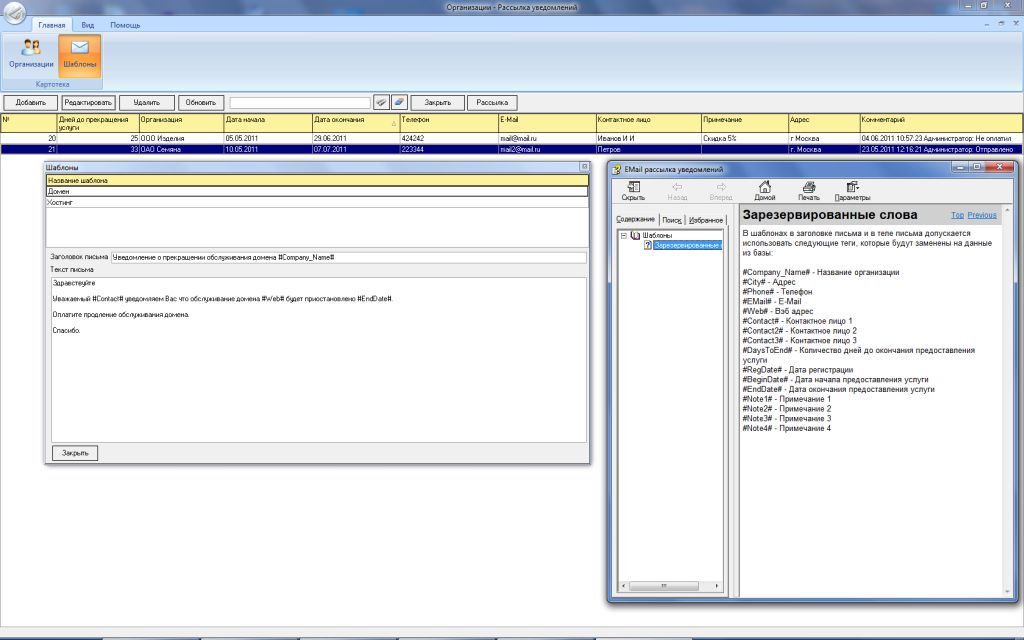1024x640 pixels.
Task: Click the help content vertical scrollbar up arrow
Action: [1007, 210]
